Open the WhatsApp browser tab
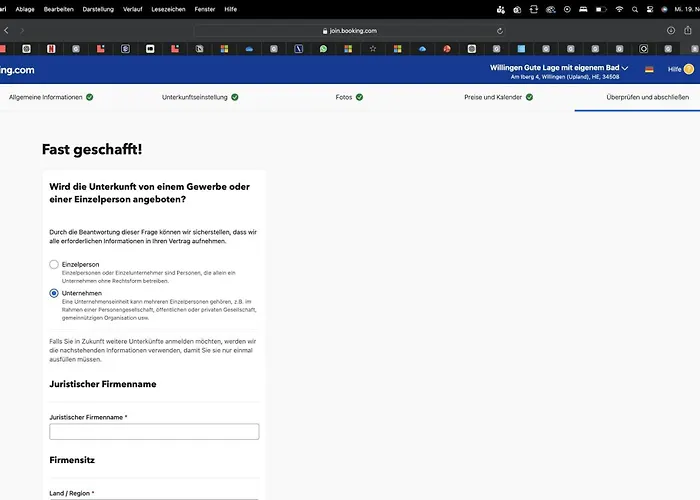 (323, 48)
